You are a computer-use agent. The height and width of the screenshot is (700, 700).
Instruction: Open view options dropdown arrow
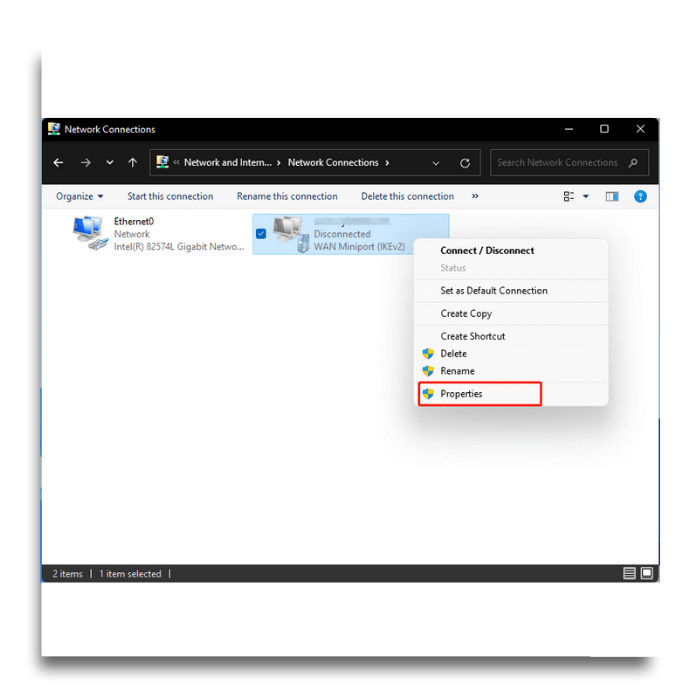[x=586, y=196]
